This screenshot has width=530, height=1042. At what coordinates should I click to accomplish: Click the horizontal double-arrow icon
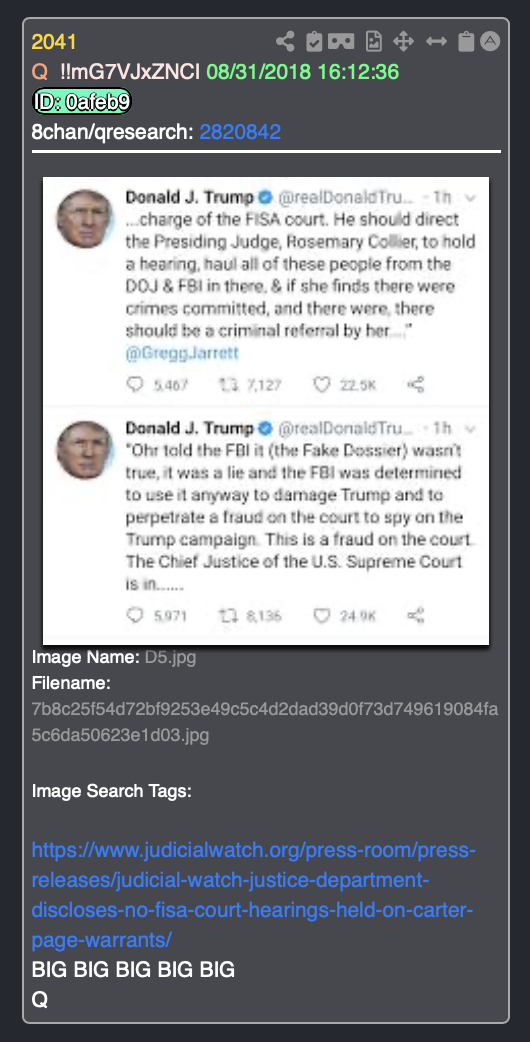point(436,42)
